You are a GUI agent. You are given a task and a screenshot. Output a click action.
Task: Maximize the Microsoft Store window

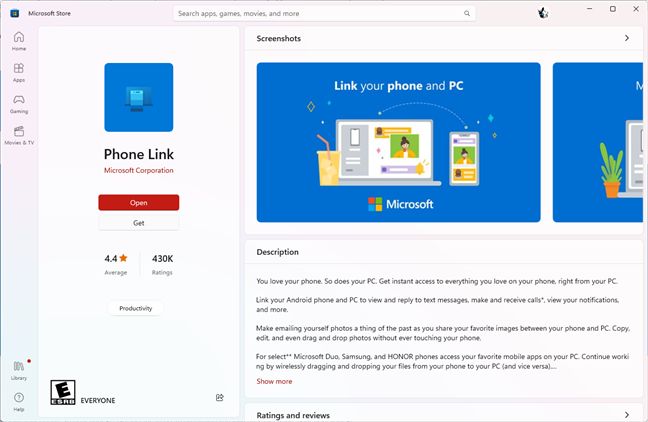point(613,9)
